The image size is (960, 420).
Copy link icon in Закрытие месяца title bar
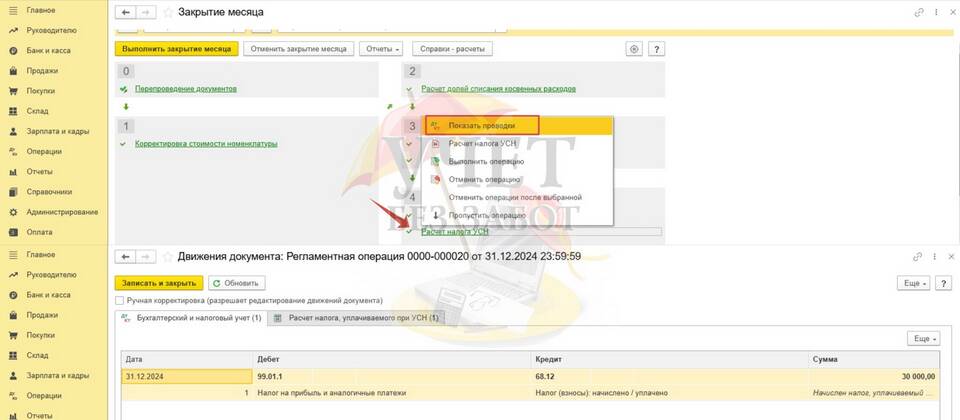pos(918,12)
